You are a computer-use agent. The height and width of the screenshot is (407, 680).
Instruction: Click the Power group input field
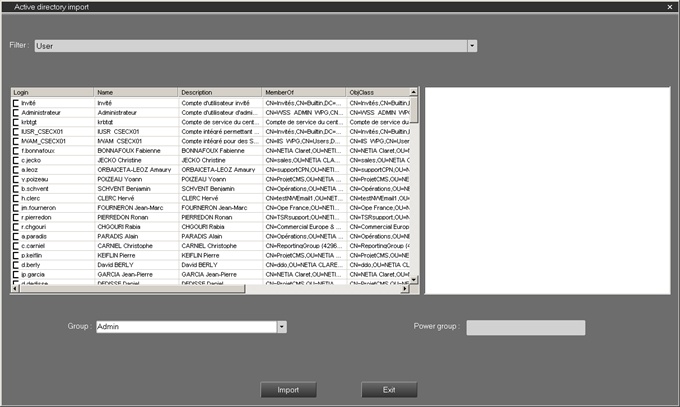525,327
